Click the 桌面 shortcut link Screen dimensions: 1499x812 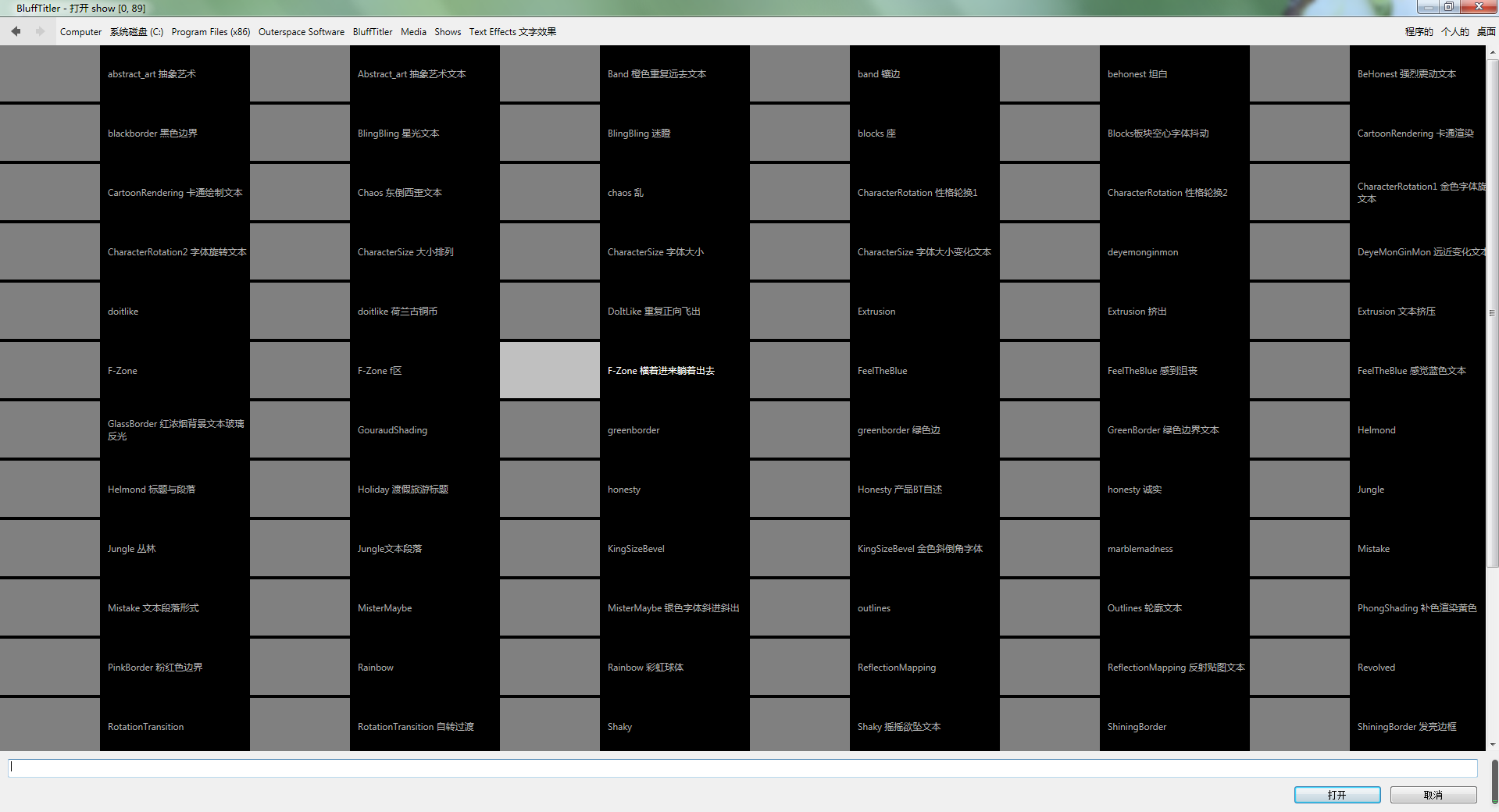point(1486,32)
